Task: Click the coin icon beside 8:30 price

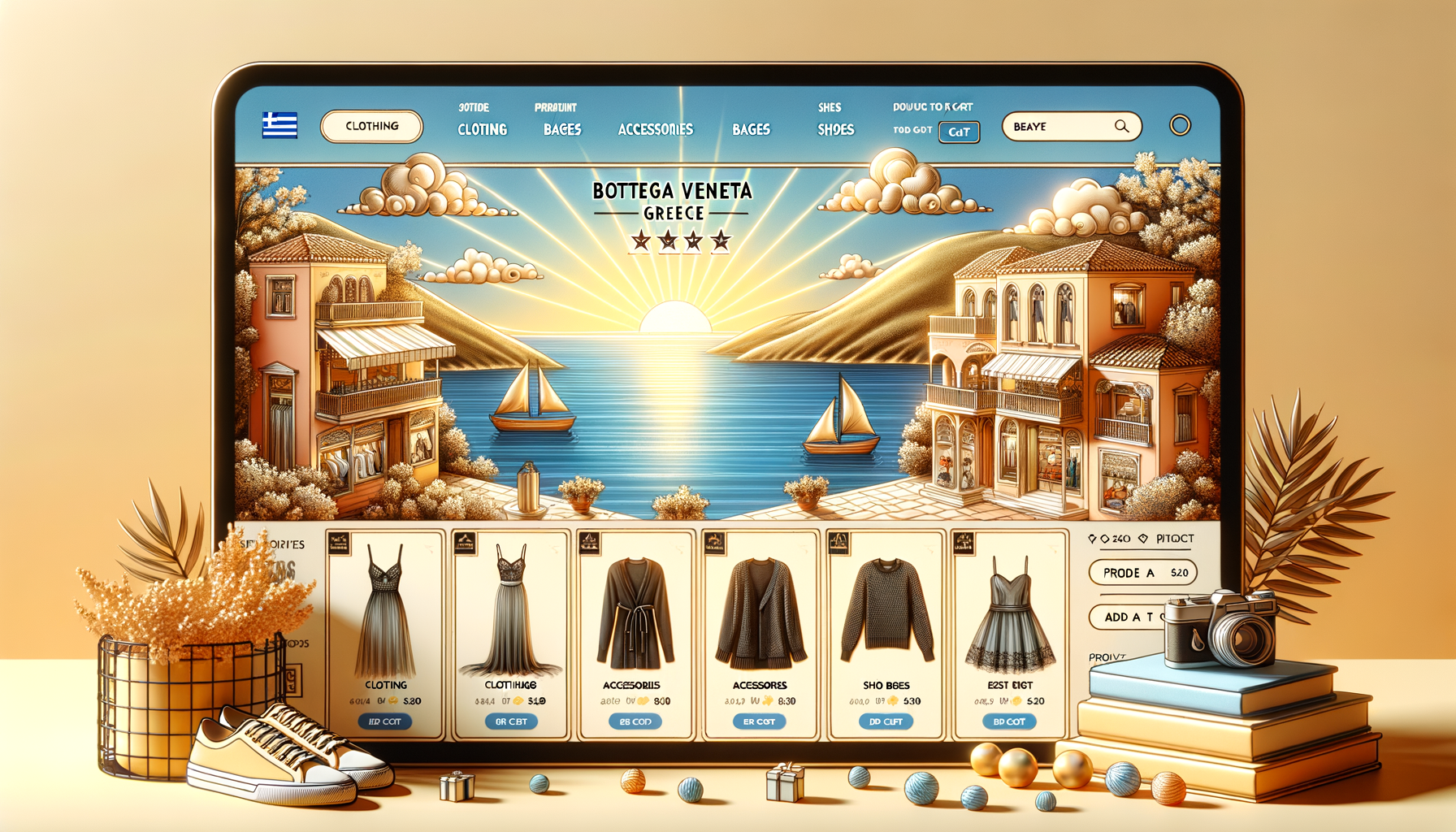Action: pyautogui.click(x=768, y=700)
